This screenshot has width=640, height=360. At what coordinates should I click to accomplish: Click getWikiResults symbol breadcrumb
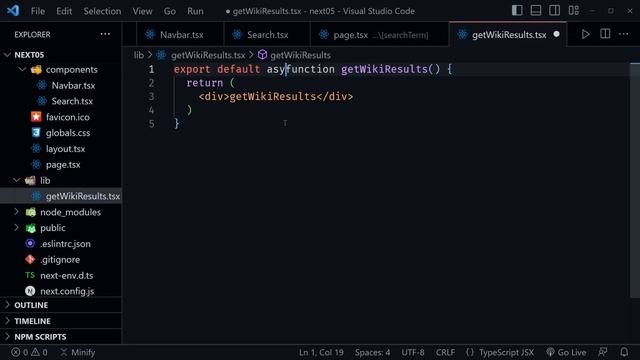coord(300,55)
